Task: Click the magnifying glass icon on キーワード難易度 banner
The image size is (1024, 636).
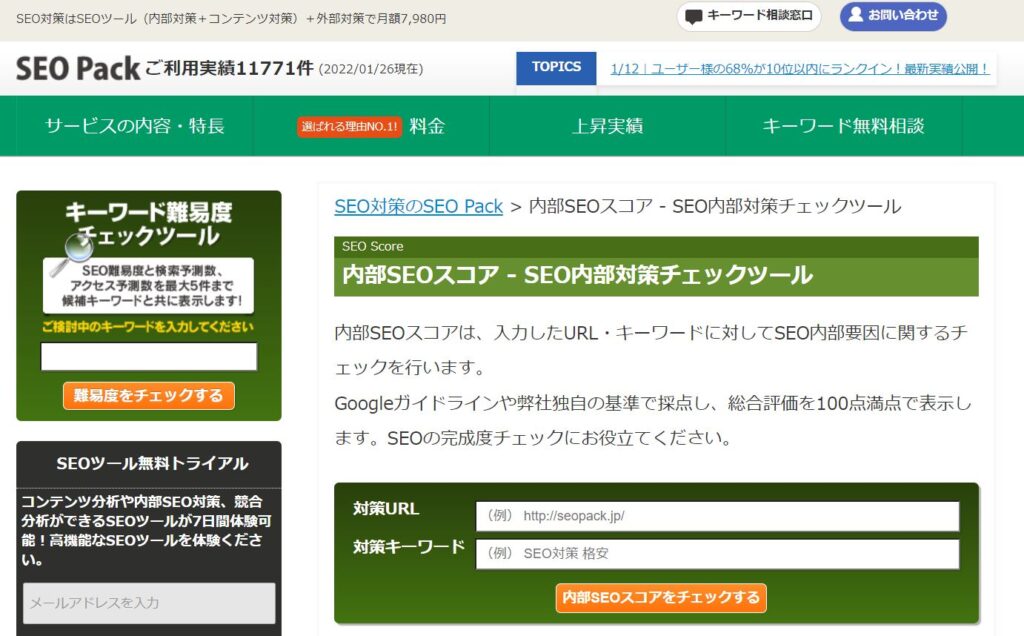Action: [71, 253]
